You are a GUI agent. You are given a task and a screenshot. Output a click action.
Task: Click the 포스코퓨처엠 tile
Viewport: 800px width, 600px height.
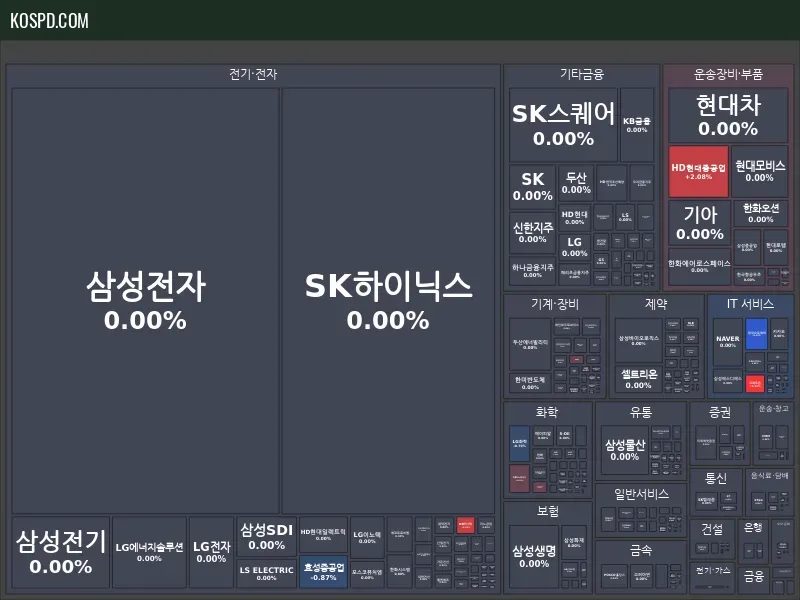(x=367, y=574)
